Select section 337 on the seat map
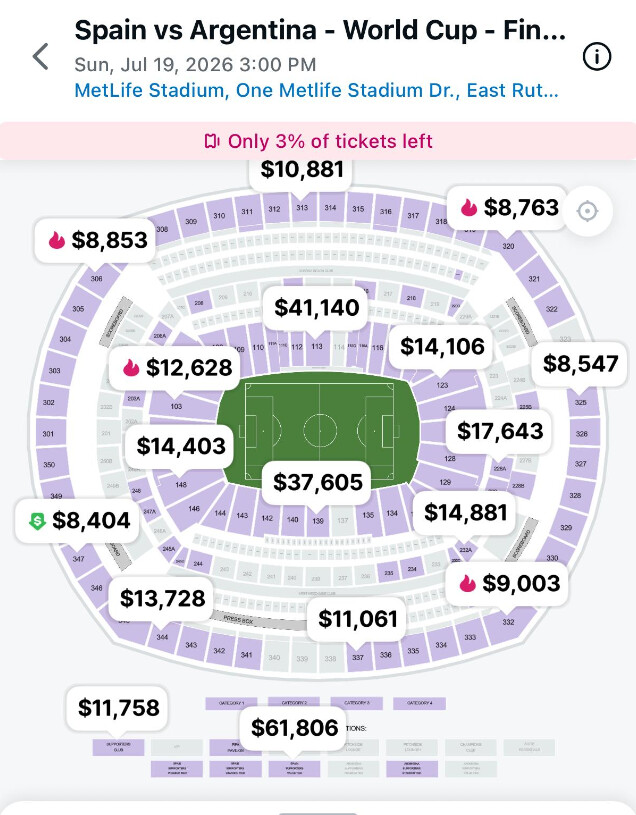The image size is (636, 815). point(357,657)
